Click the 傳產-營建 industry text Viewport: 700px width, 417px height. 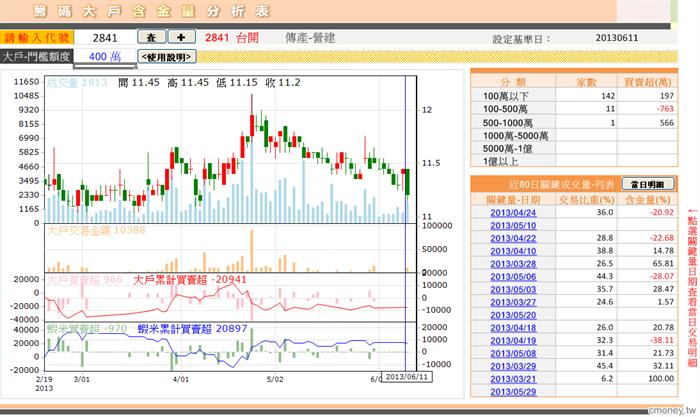pos(310,38)
